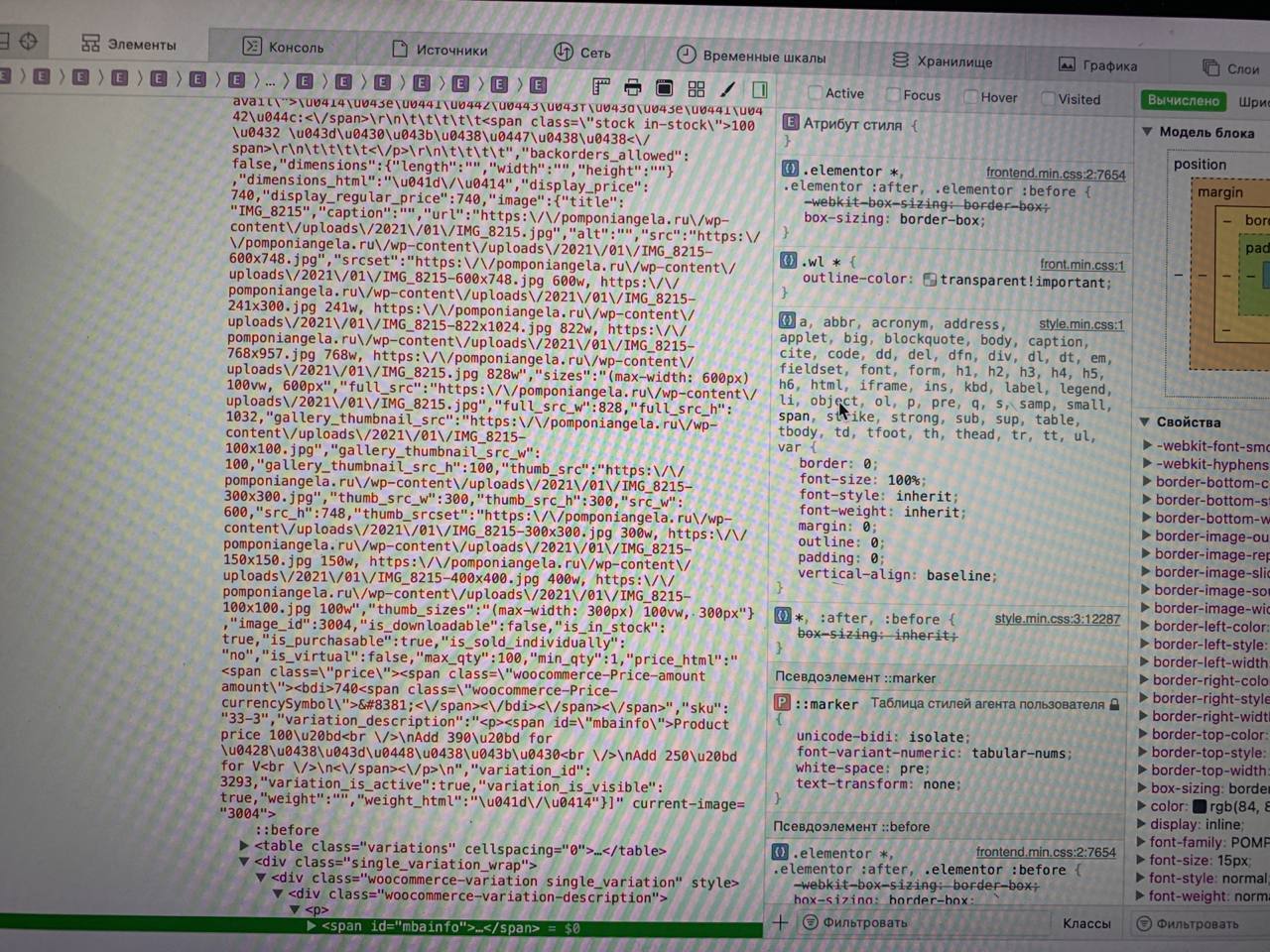The width and height of the screenshot is (1270, 952).
Task: Click the color rgb(84 swatch in computed properties
Action: click(x=1199, y=806)
